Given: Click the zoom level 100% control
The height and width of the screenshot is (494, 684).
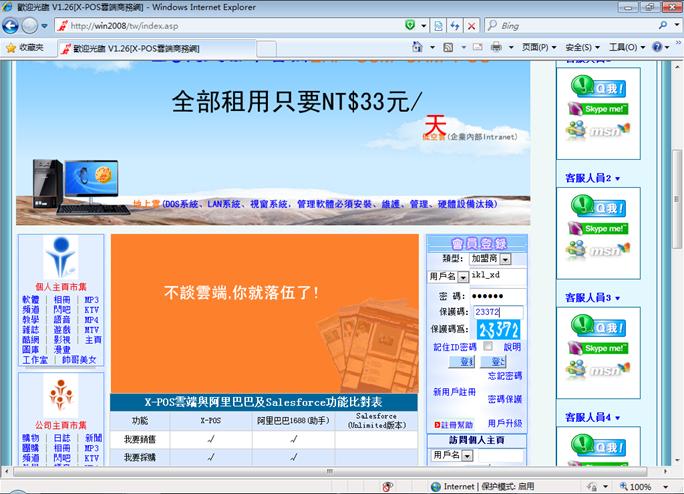Looking at the screenshot, I should pyautogui.click(x=640, y=487).
